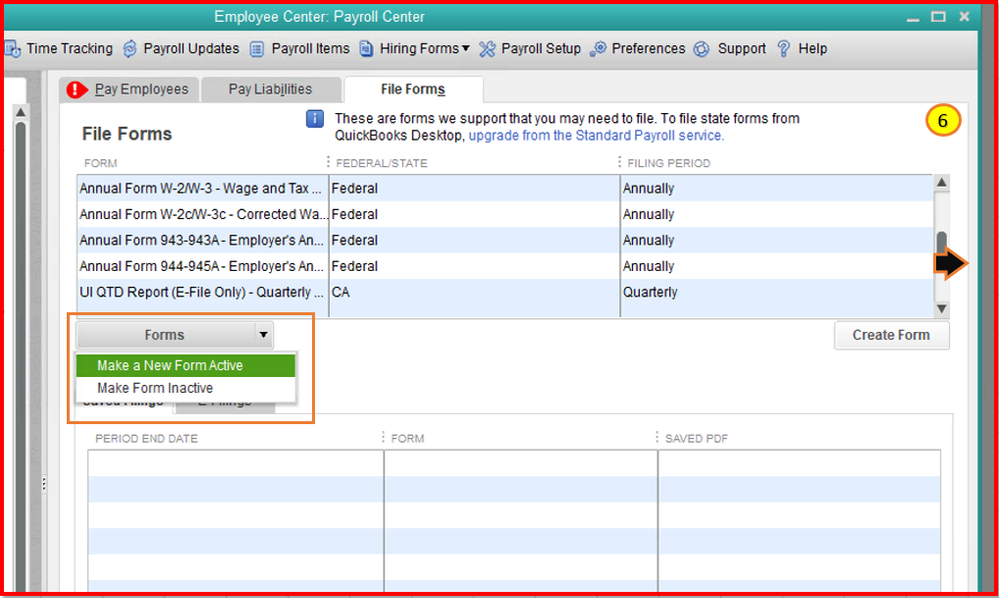Click the FILING PERIOD column header
999x598 pixels.
668,163
